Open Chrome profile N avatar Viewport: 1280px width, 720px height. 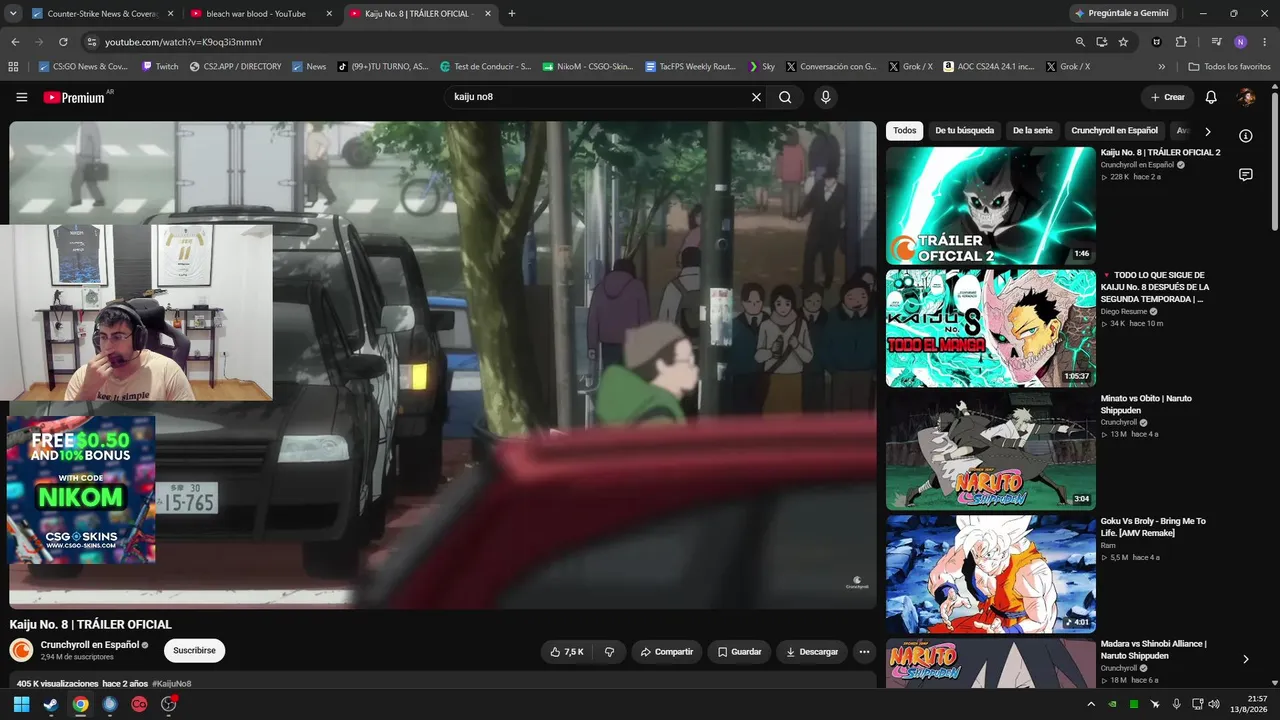point(1240,42)
